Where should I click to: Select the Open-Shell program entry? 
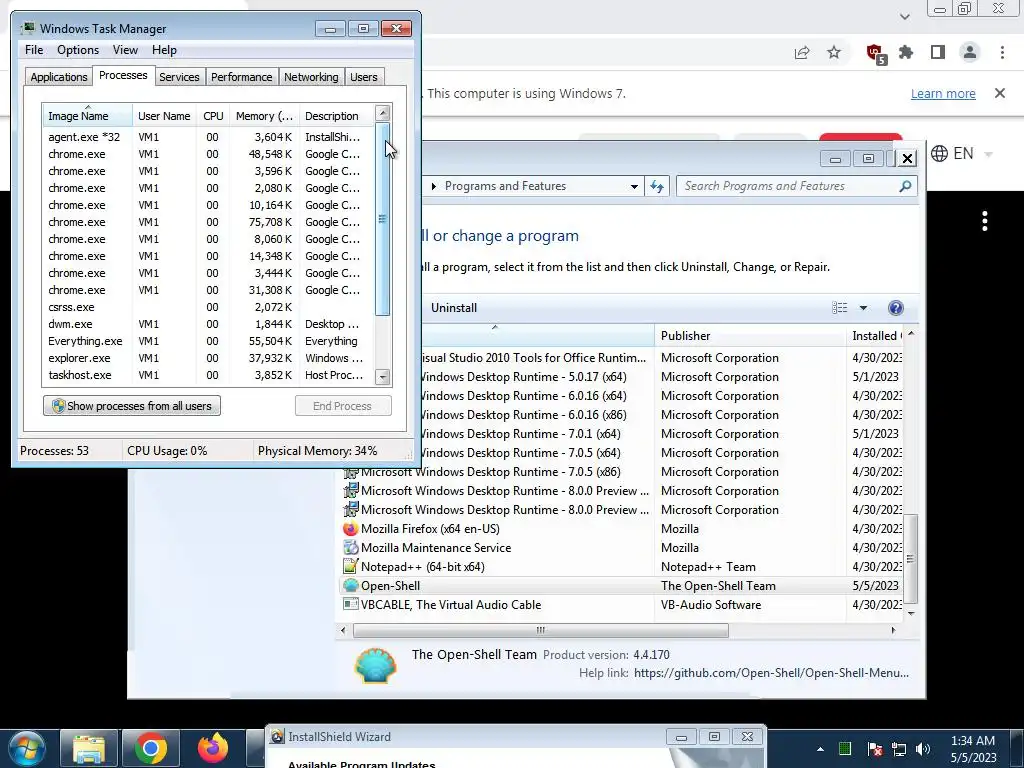[621, 586]
